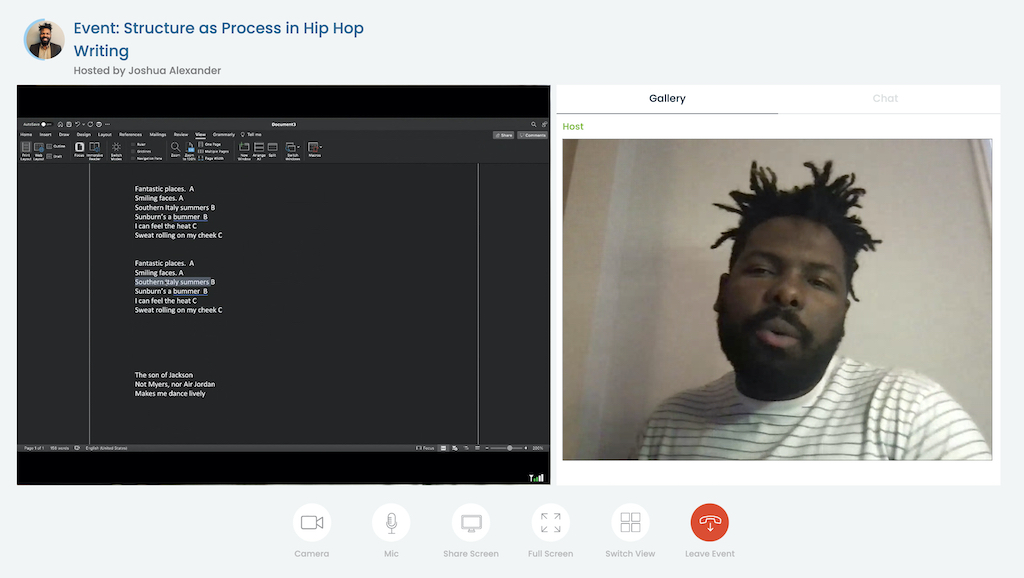The height and width of the screenshot is (578, 1024).
Task: Click Joshua Alexander's host avatar
Action: [x=44, y=39]
